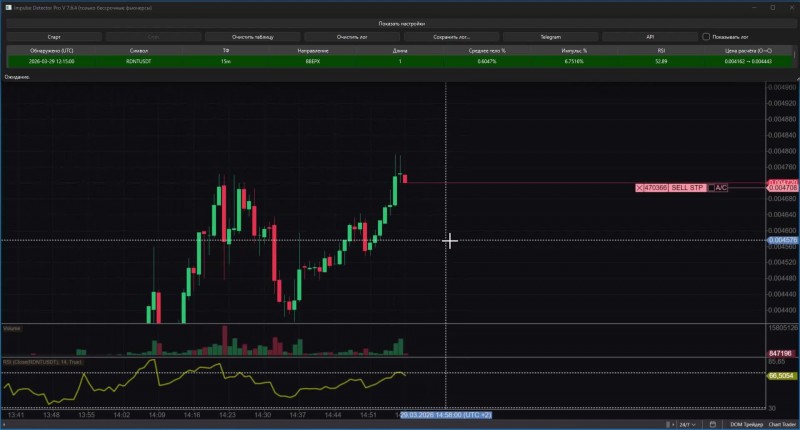Click the Очистить таблицу button

(x=253, y=37)
